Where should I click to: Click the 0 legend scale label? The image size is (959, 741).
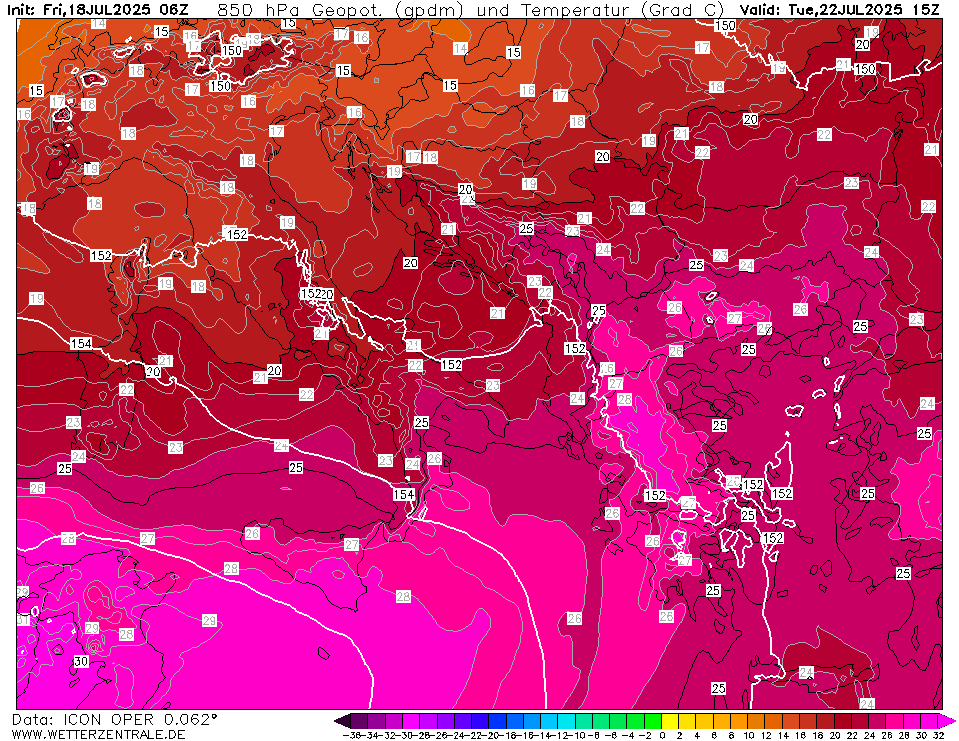pyautogui.click(x=662, y=735)
